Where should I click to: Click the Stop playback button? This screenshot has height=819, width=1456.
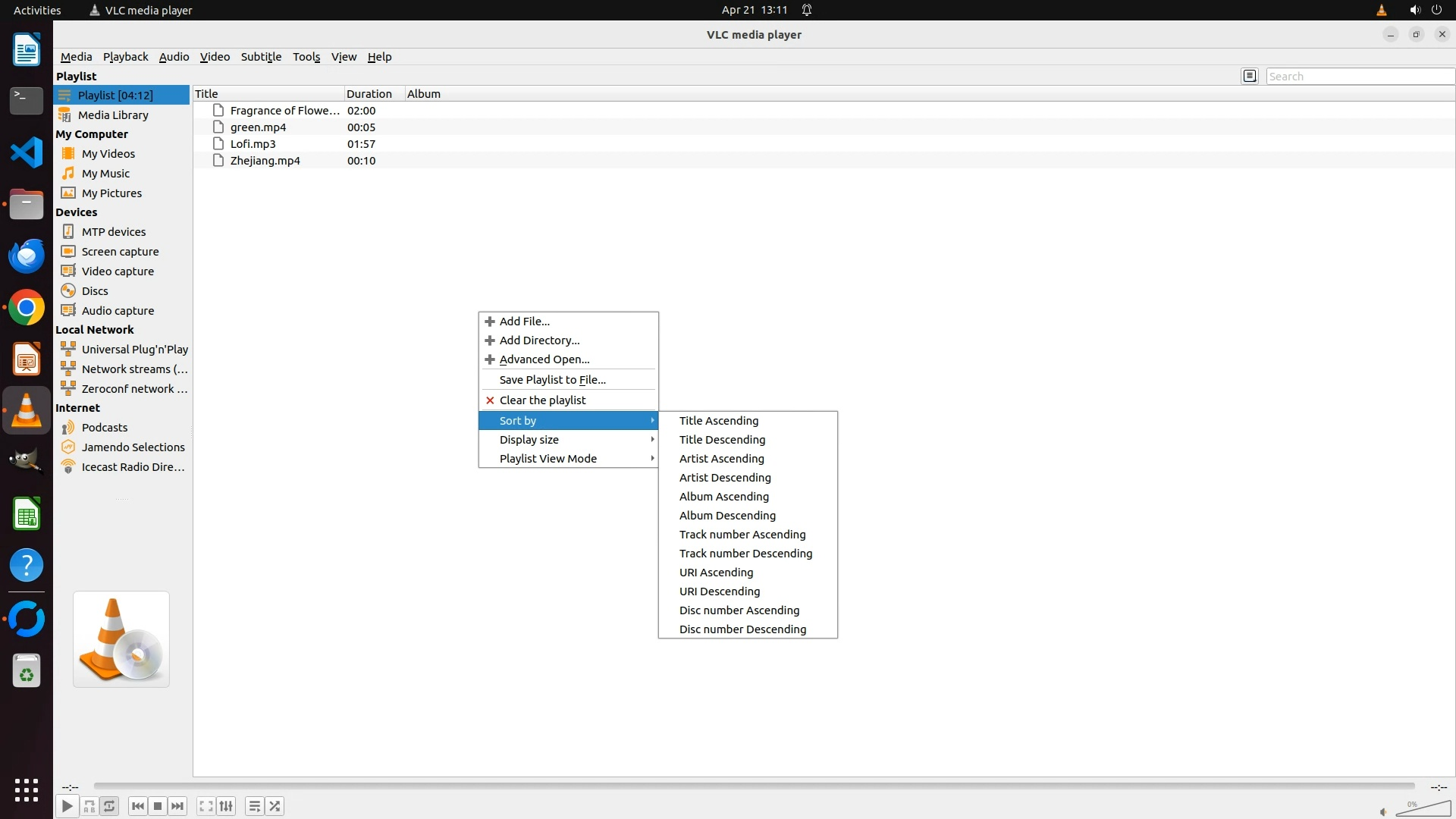pos(158,806)
